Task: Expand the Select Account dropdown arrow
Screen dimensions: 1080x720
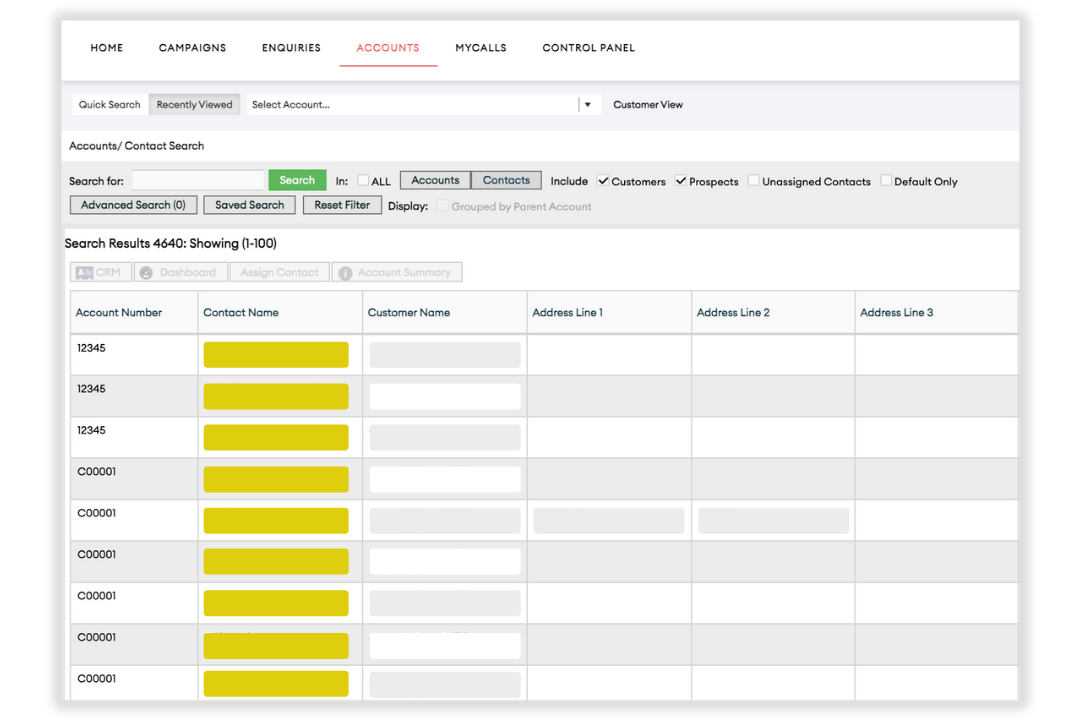Action: (x=588, y=104)
